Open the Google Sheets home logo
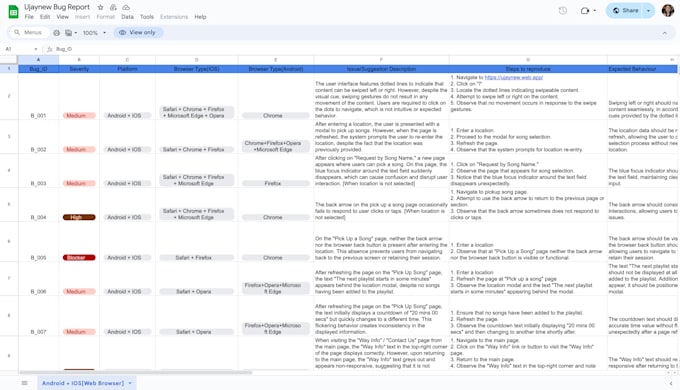Viewport: 680px width, 390px height. (13, 12)
